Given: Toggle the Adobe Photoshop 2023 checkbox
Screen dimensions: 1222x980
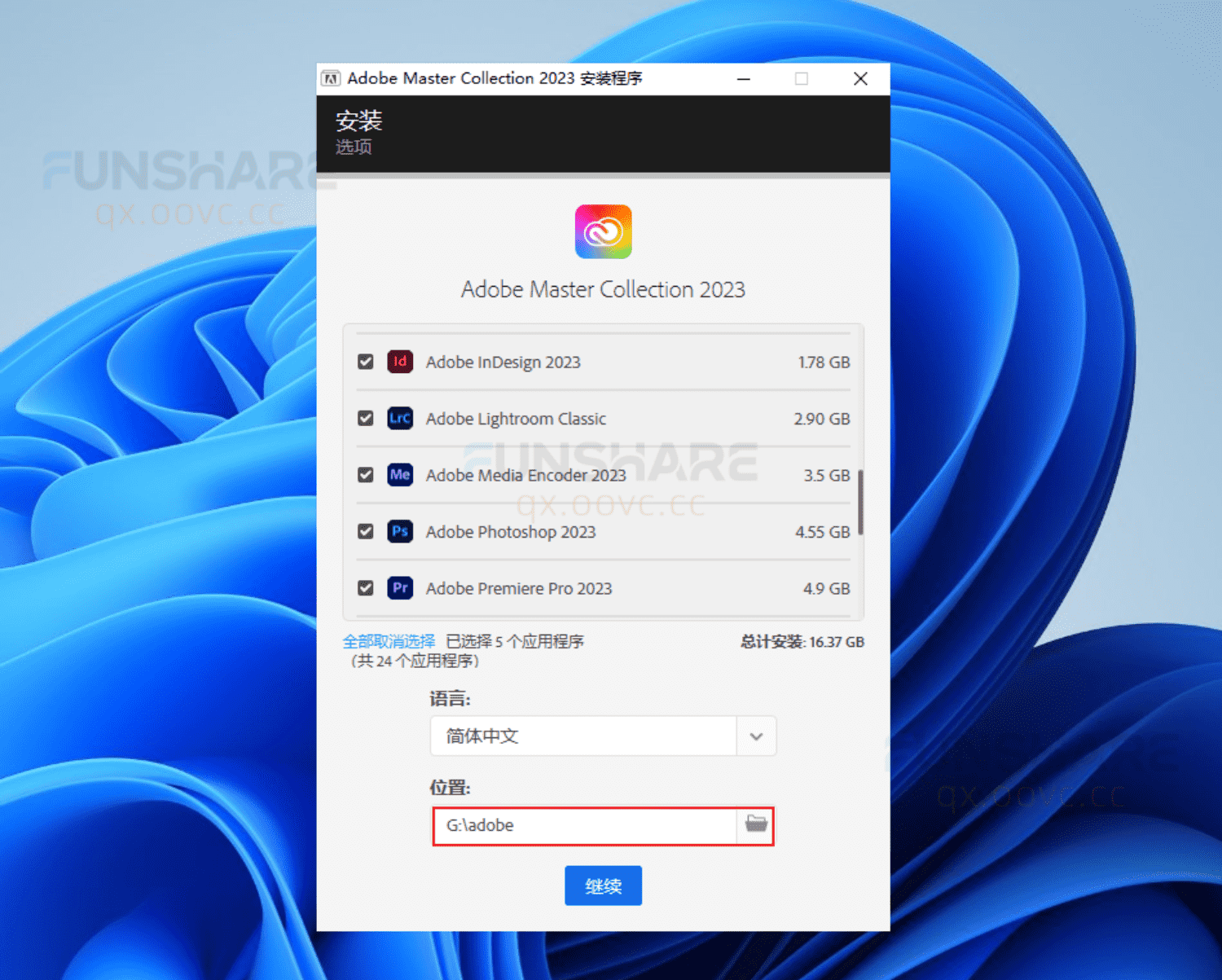Looking at the screenshot, I should tap(366, 532).
